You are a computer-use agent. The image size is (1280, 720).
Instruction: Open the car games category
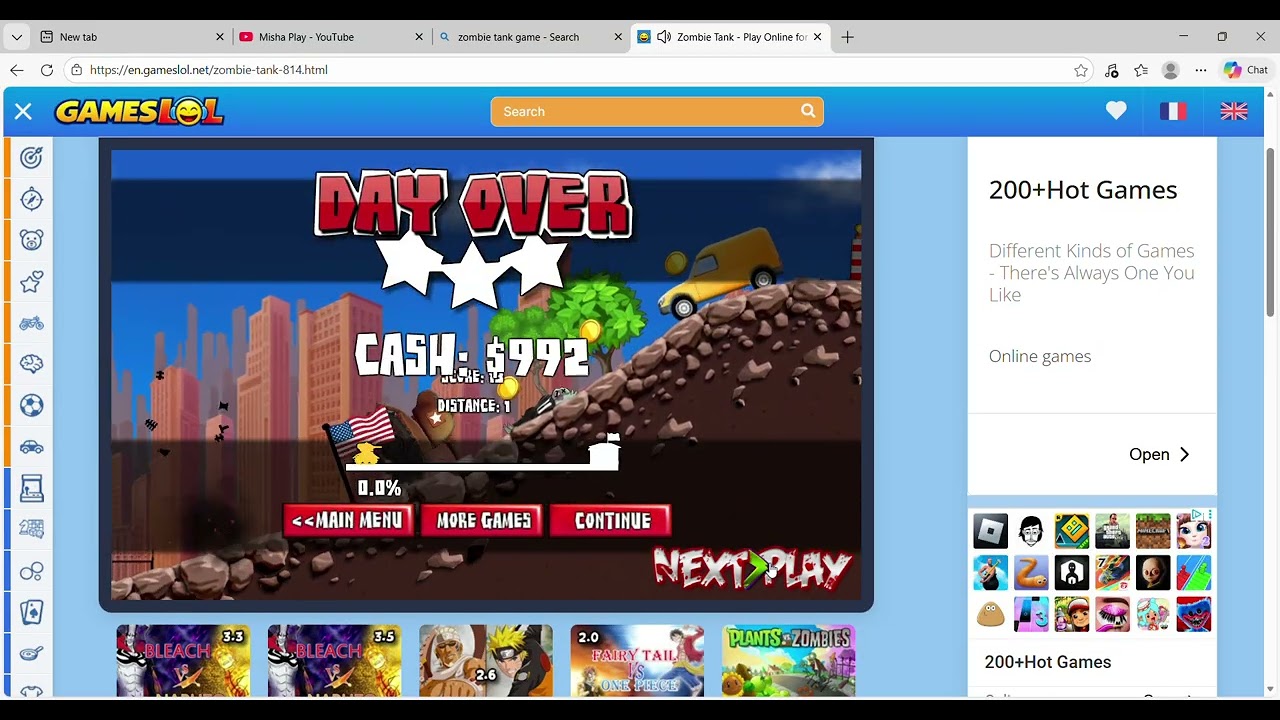(31, 447)
